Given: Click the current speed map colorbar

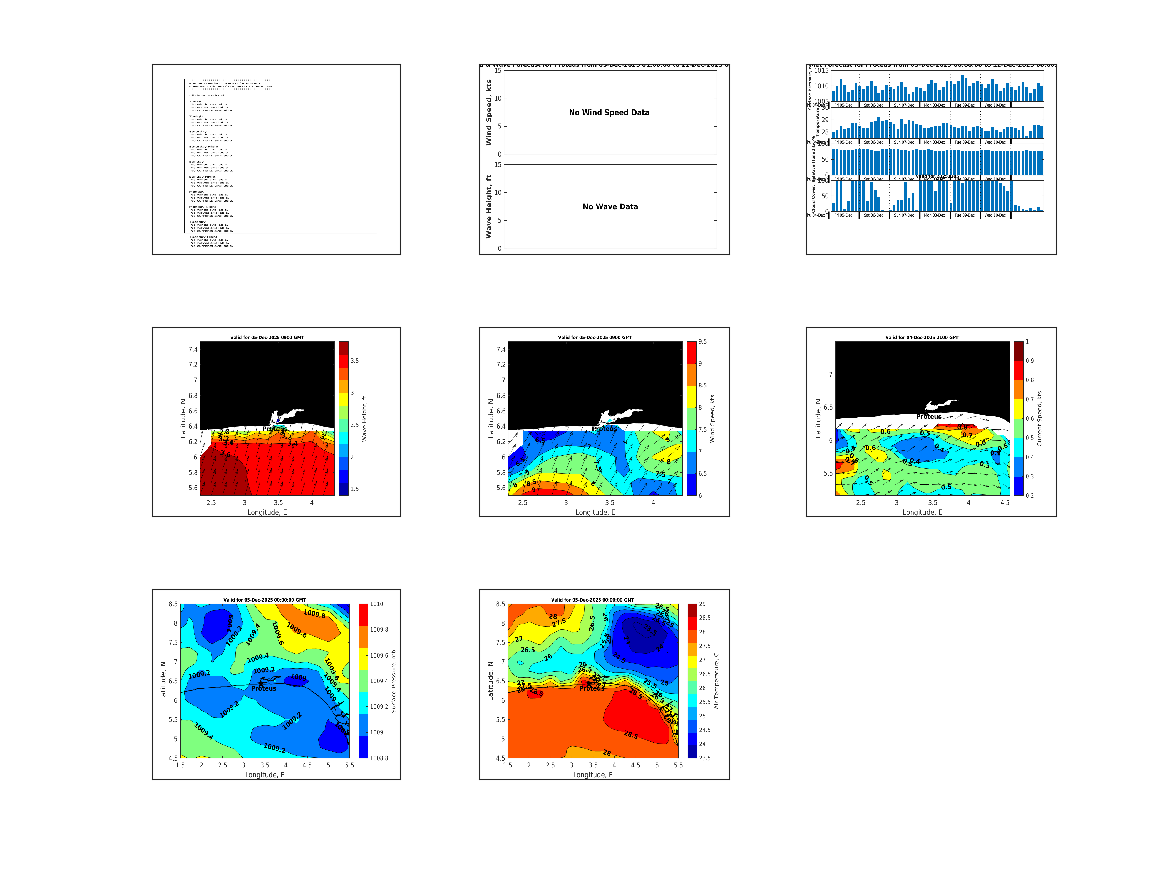Looking at the screenshot, I should [x=1019, y=417].
